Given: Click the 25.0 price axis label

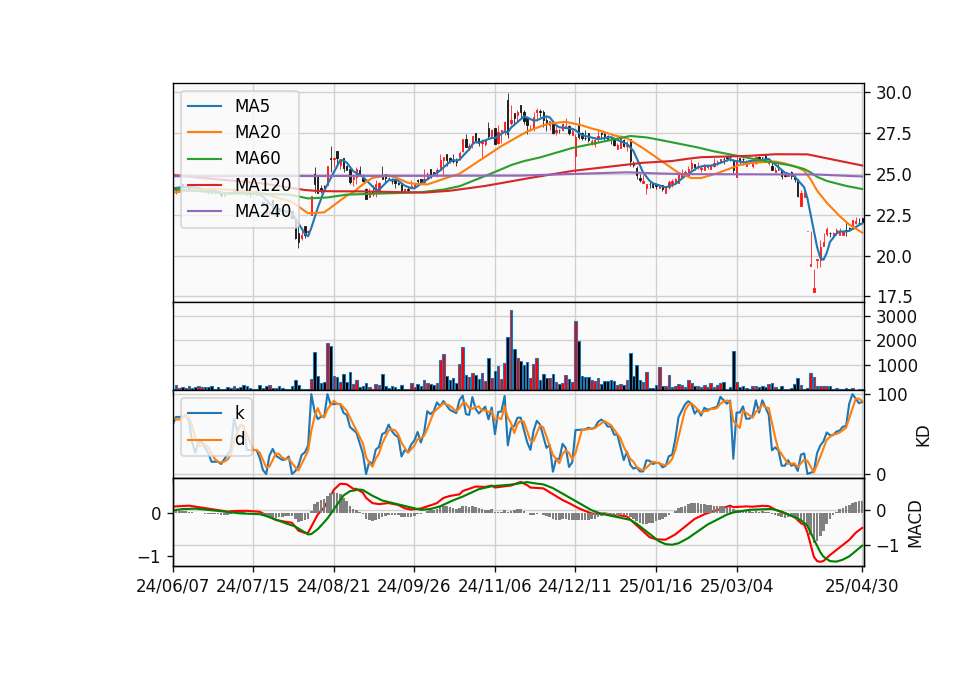Looking at the screenshot, I should click(893, 175).
